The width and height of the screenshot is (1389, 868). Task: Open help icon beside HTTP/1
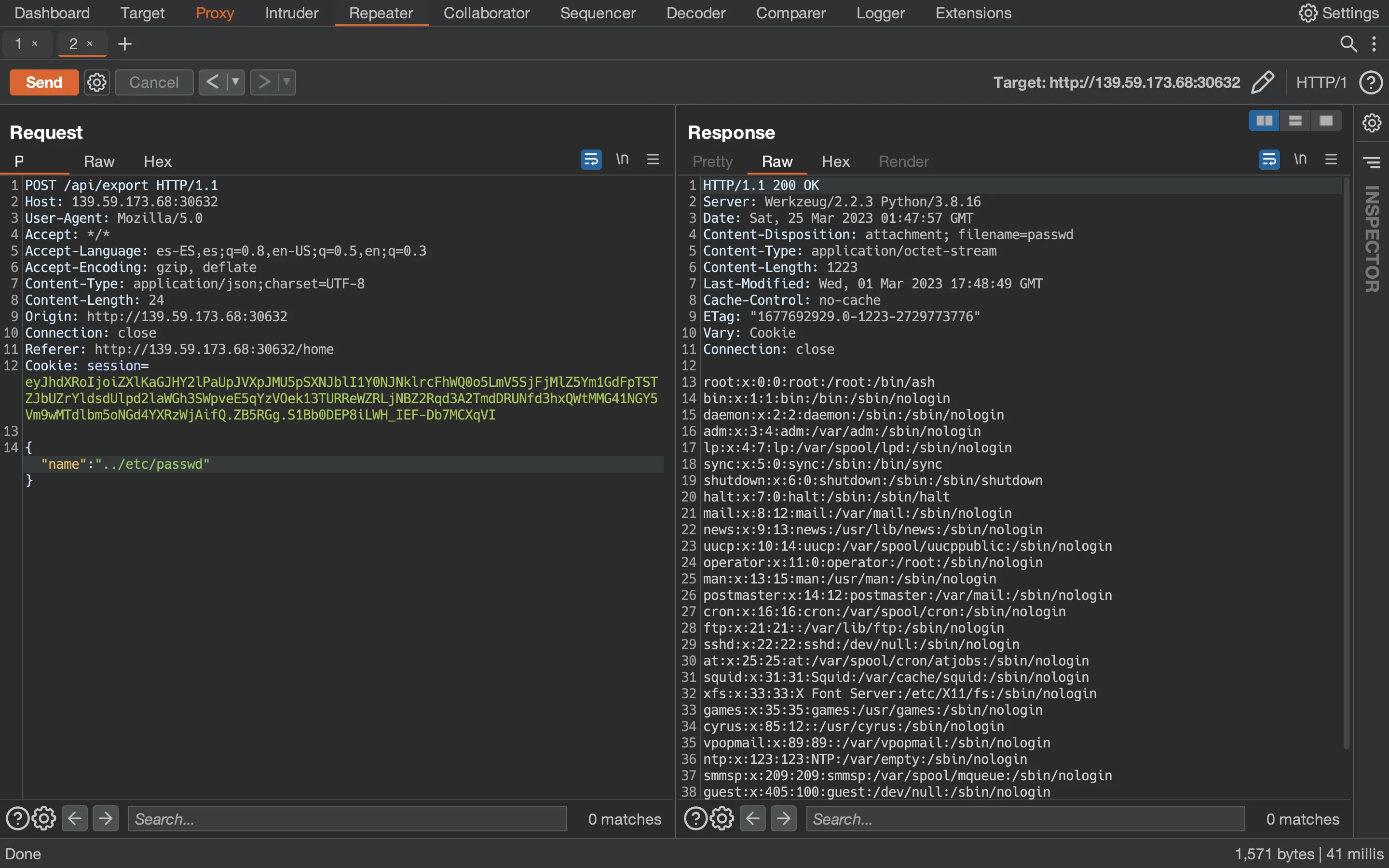pyautogui.click(x=1371, y=82)
